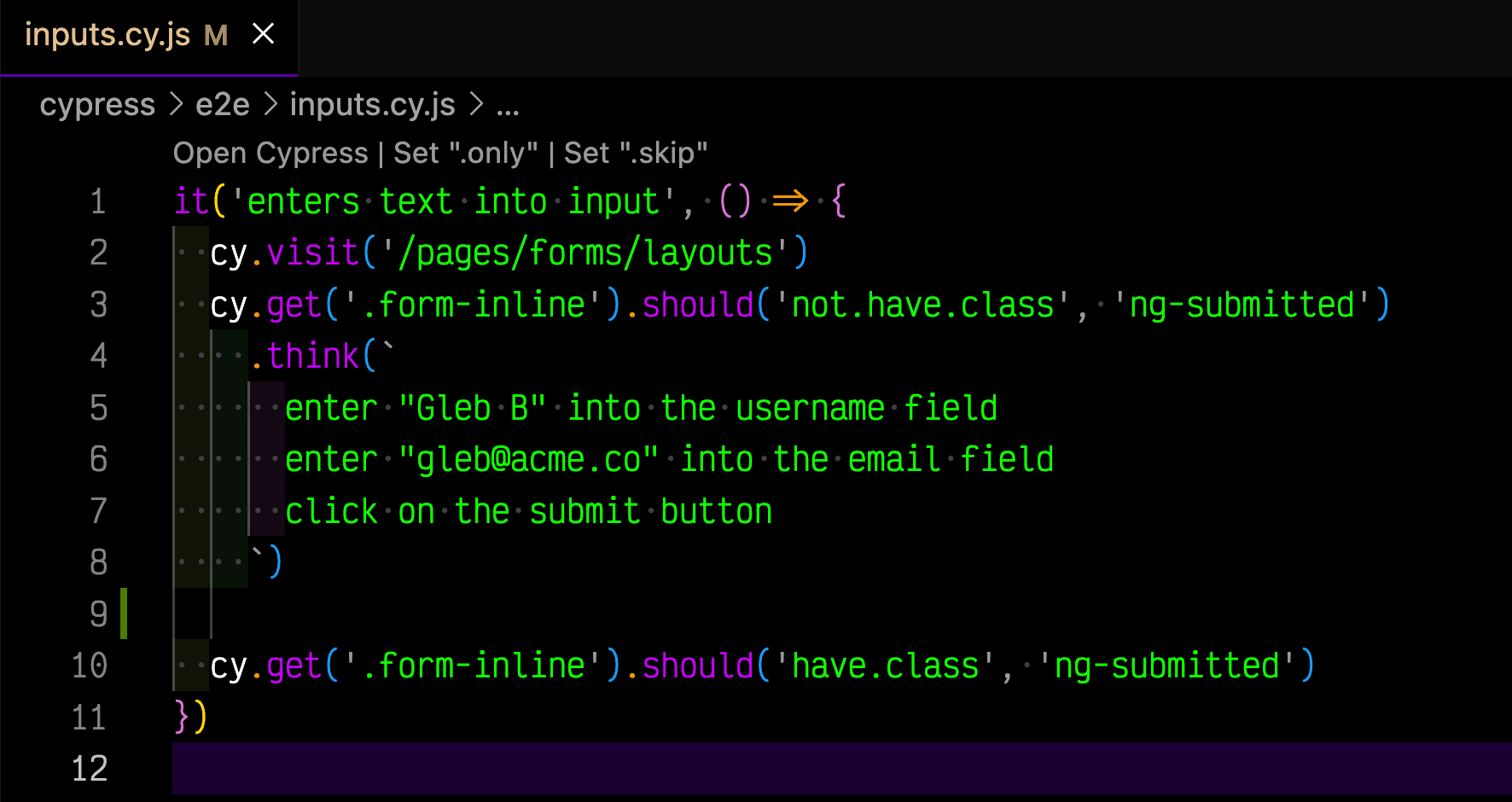
Task: Click the 'ng-submitted' string on line 3
Action: [1246, 305]
